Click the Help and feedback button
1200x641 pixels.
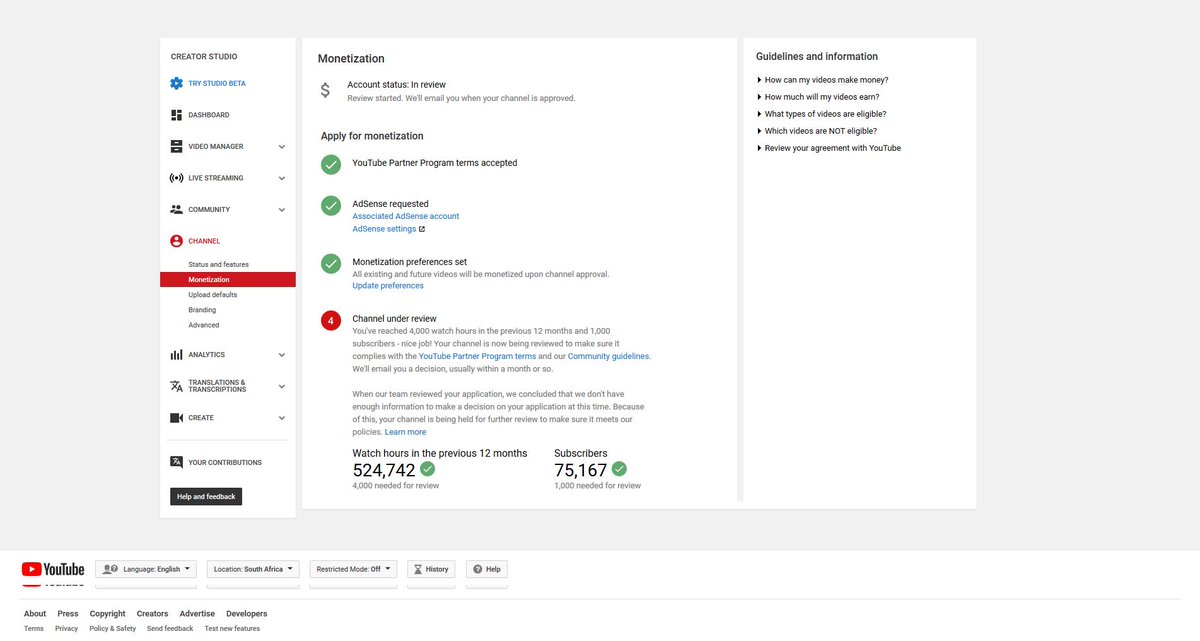point(206,496)
